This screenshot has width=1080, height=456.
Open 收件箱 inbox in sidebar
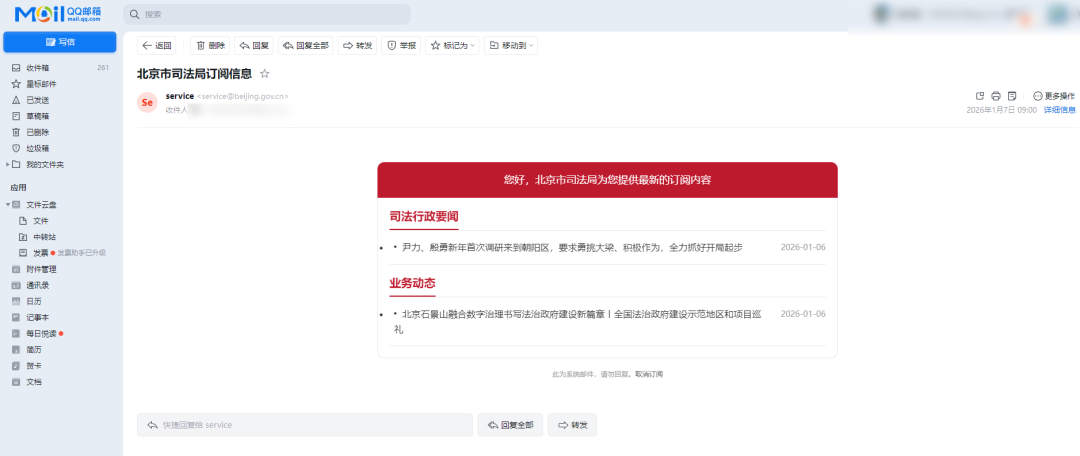click(38, 68)
